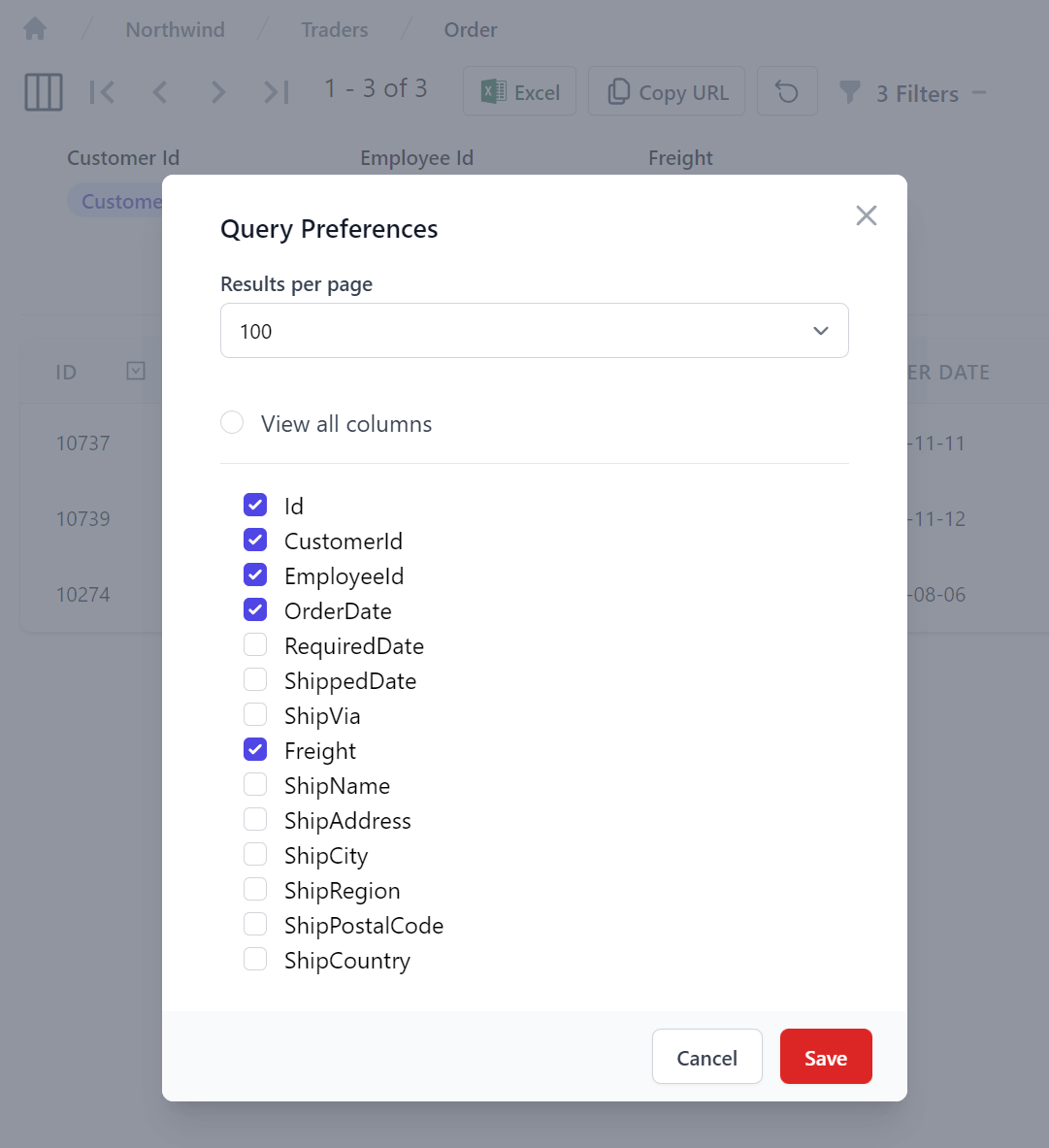
Task: Click the home breadcrumb icon
Action: pos(34,28)
